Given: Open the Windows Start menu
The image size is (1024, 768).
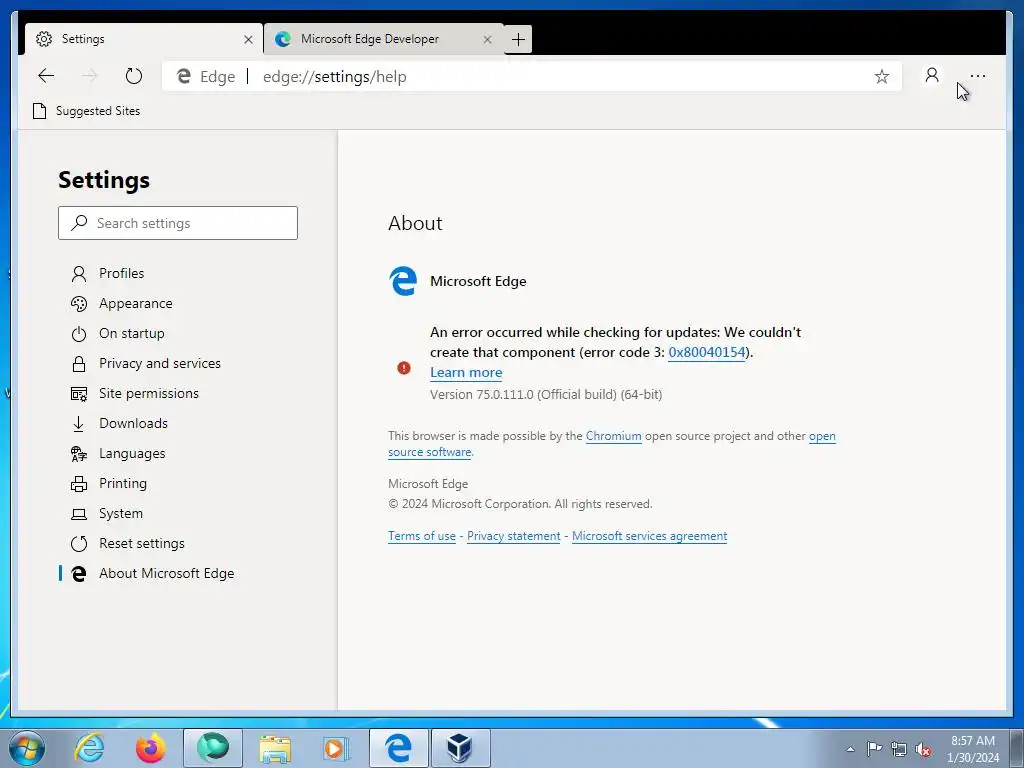Looking at the screenshot, I should (26, 748).
